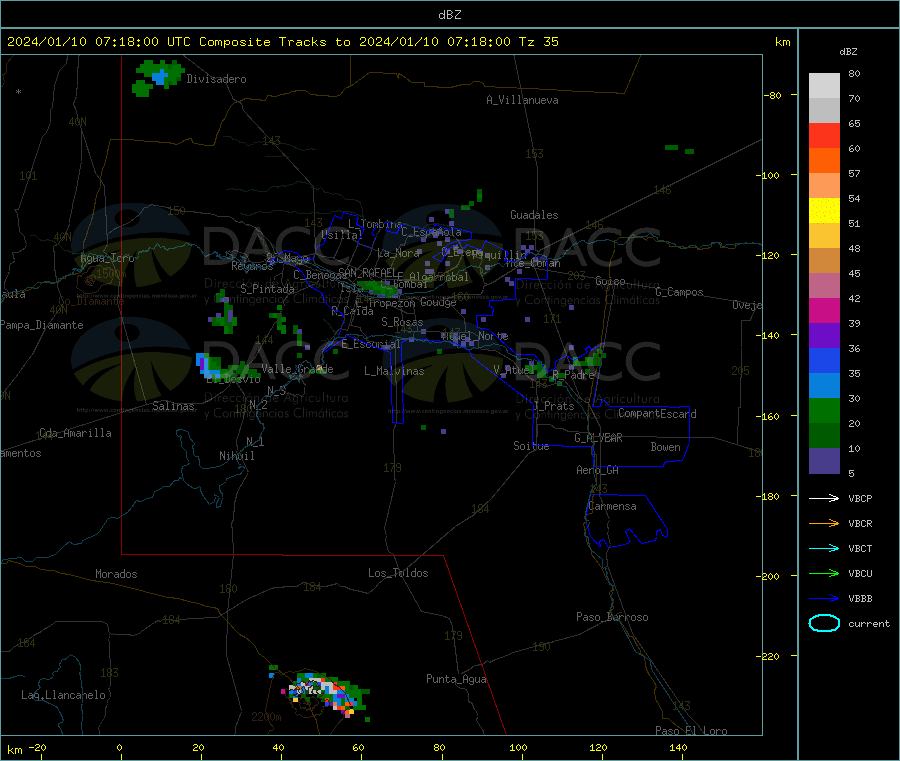Select the slate 5-10 dBZ swatch

click(x=824, y=461)
